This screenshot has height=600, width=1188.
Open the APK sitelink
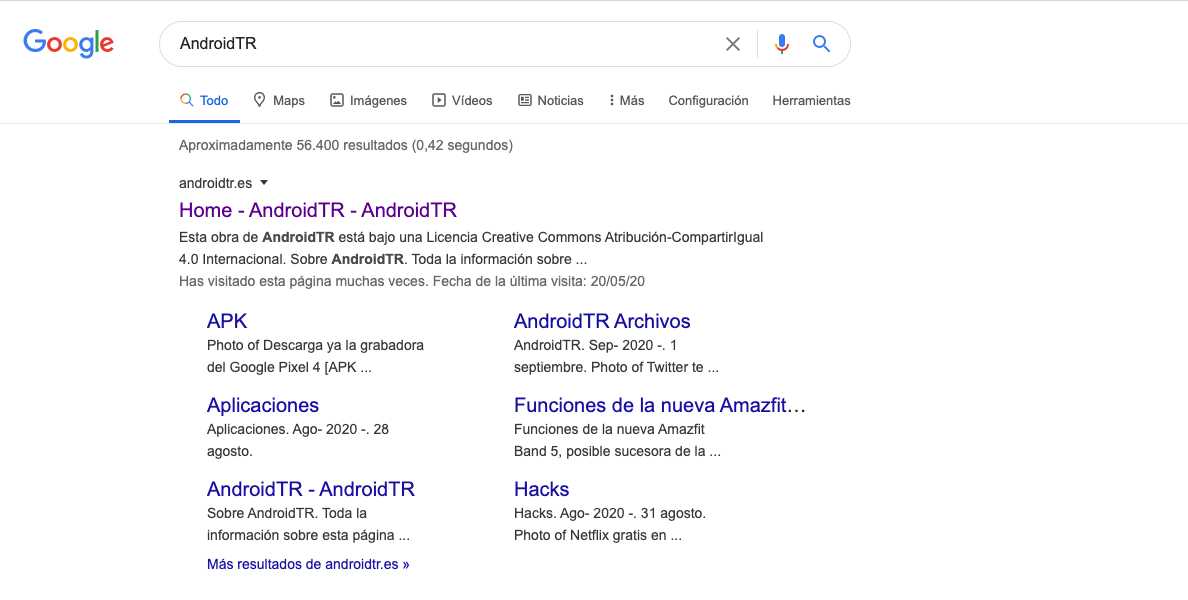point(227,321)
